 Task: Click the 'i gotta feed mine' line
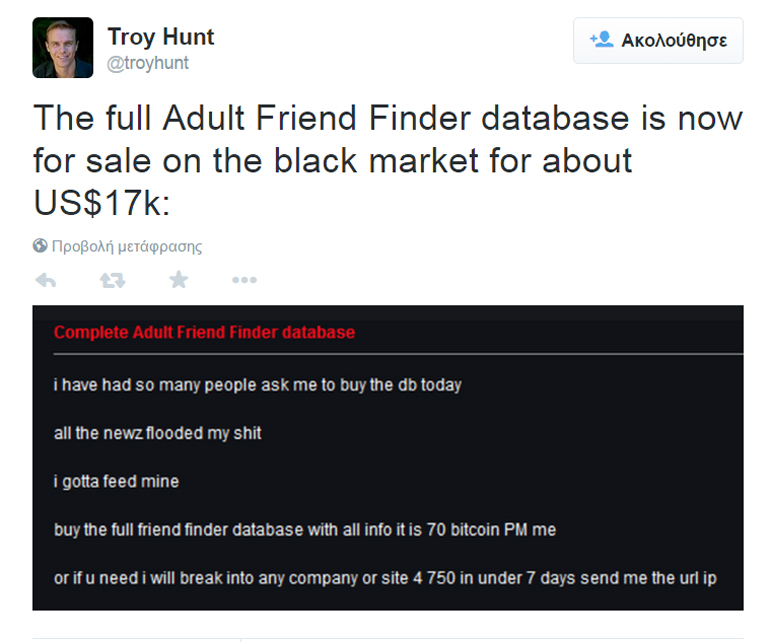click(116, 481)
